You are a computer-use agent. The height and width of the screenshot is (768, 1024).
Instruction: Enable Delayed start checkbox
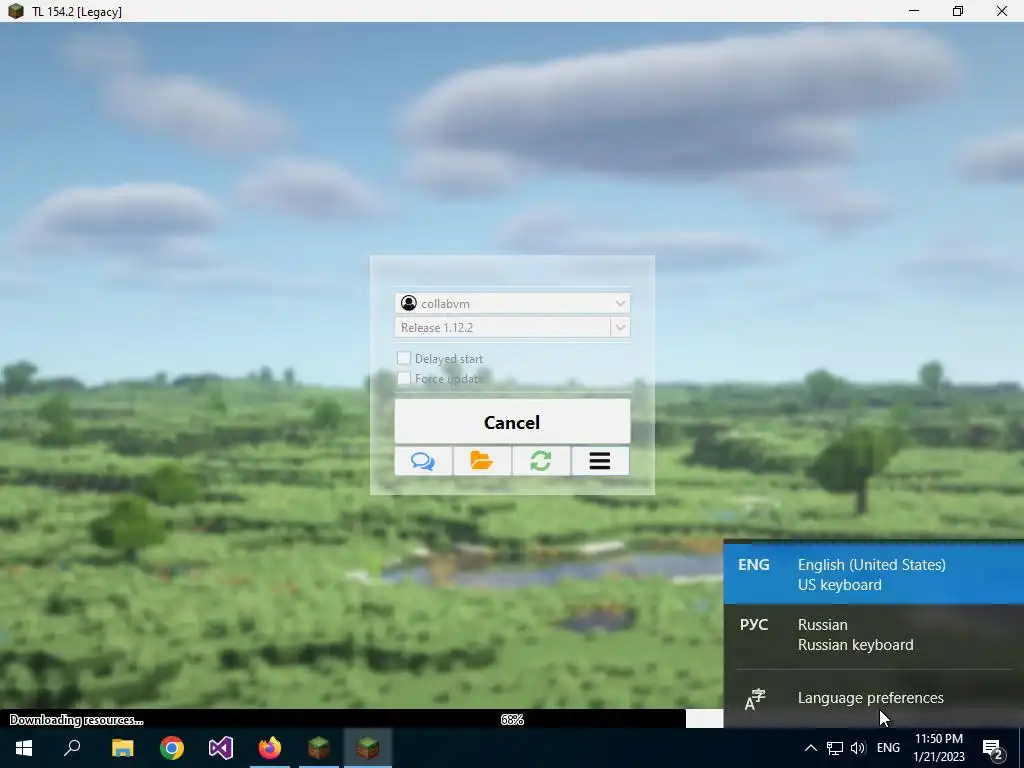pos(404,358)
